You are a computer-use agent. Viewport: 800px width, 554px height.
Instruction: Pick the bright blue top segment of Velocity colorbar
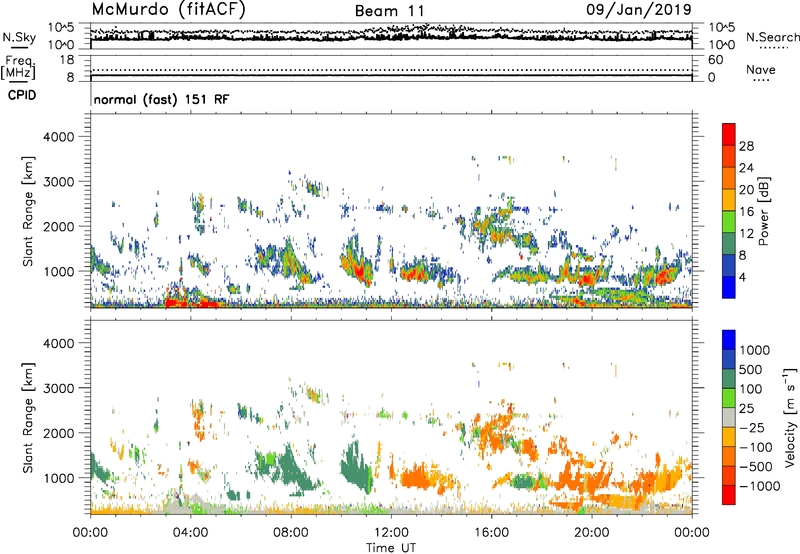[x=729, y=340]
